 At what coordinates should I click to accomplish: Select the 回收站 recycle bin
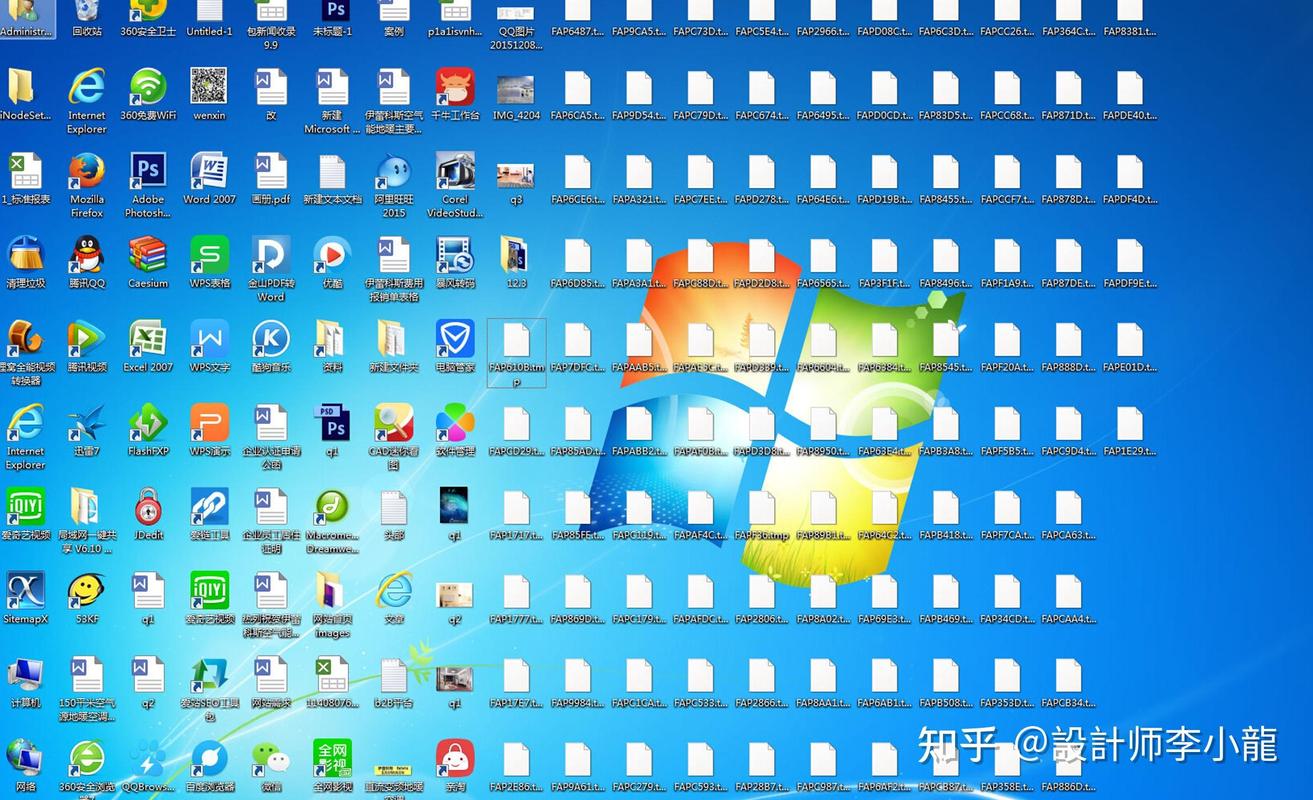[x=87, y=12]
